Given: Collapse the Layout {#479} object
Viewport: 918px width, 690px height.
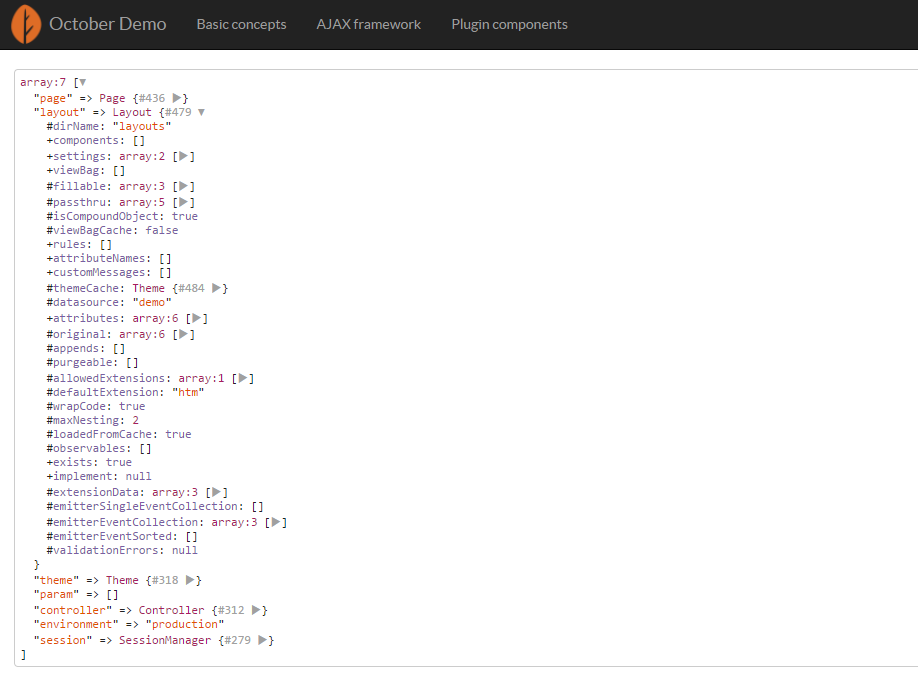Looking at the screenshot, I should [x=201, y=112].
